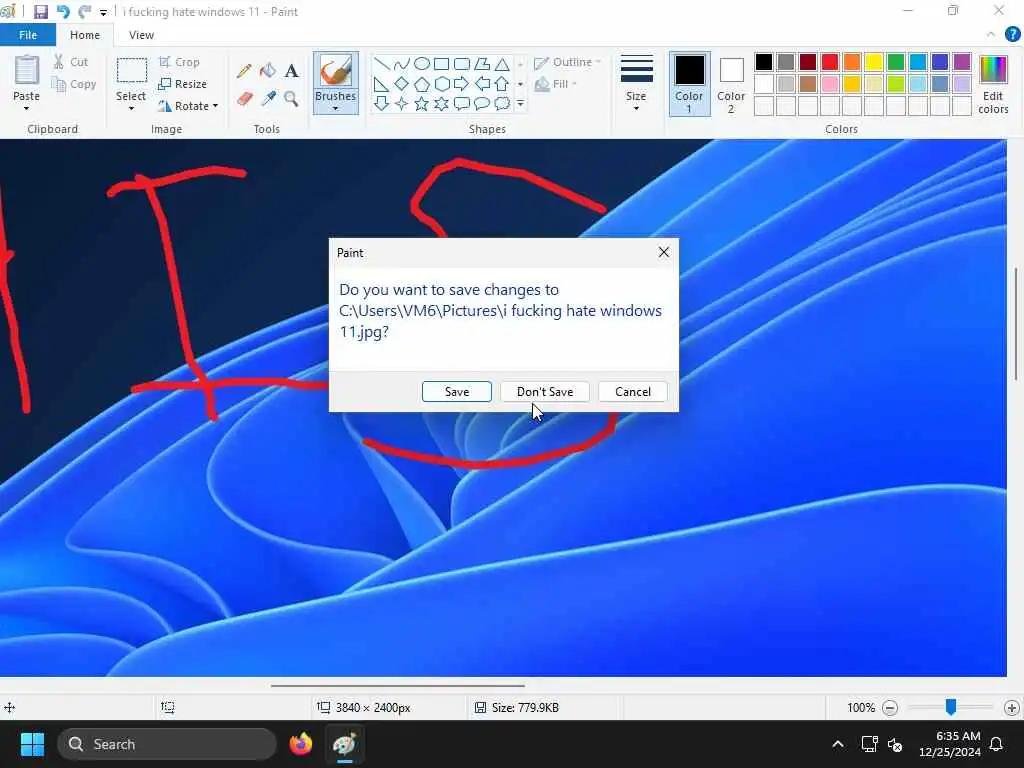
Task: Switch to the Home tab
Action: click(85, 35)
